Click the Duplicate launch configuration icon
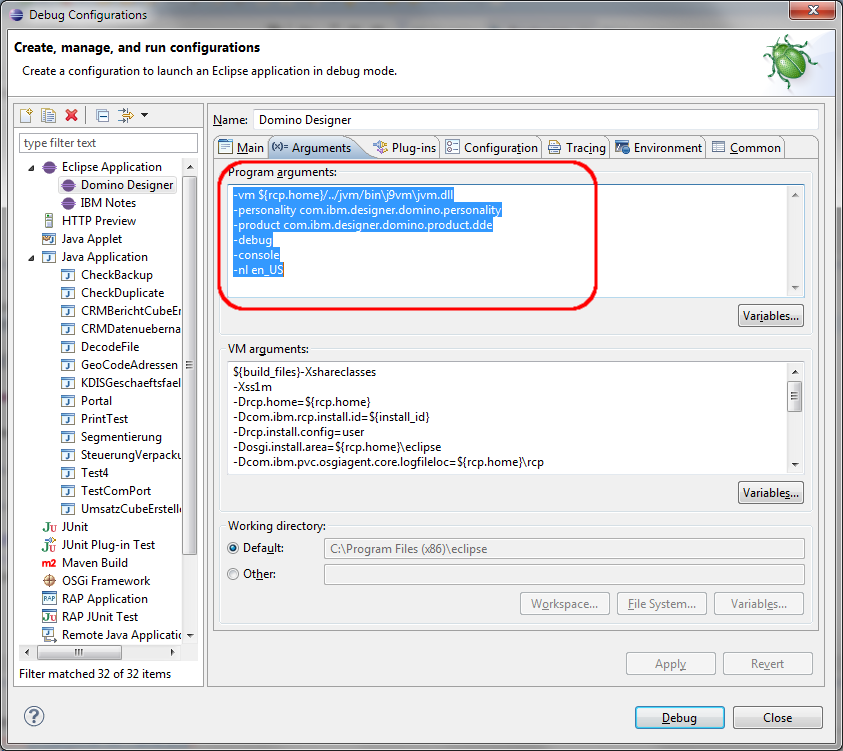843x751 pixels. [49, 116]
